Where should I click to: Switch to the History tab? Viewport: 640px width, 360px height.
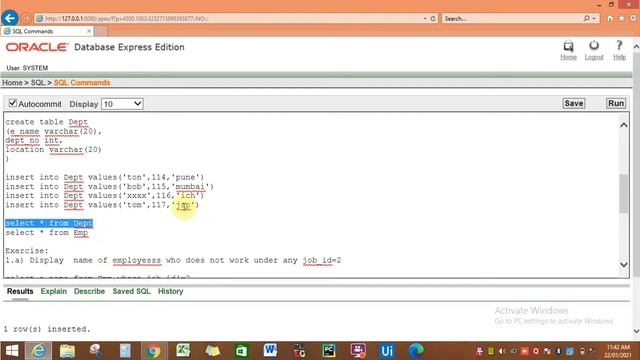point(170,291)
